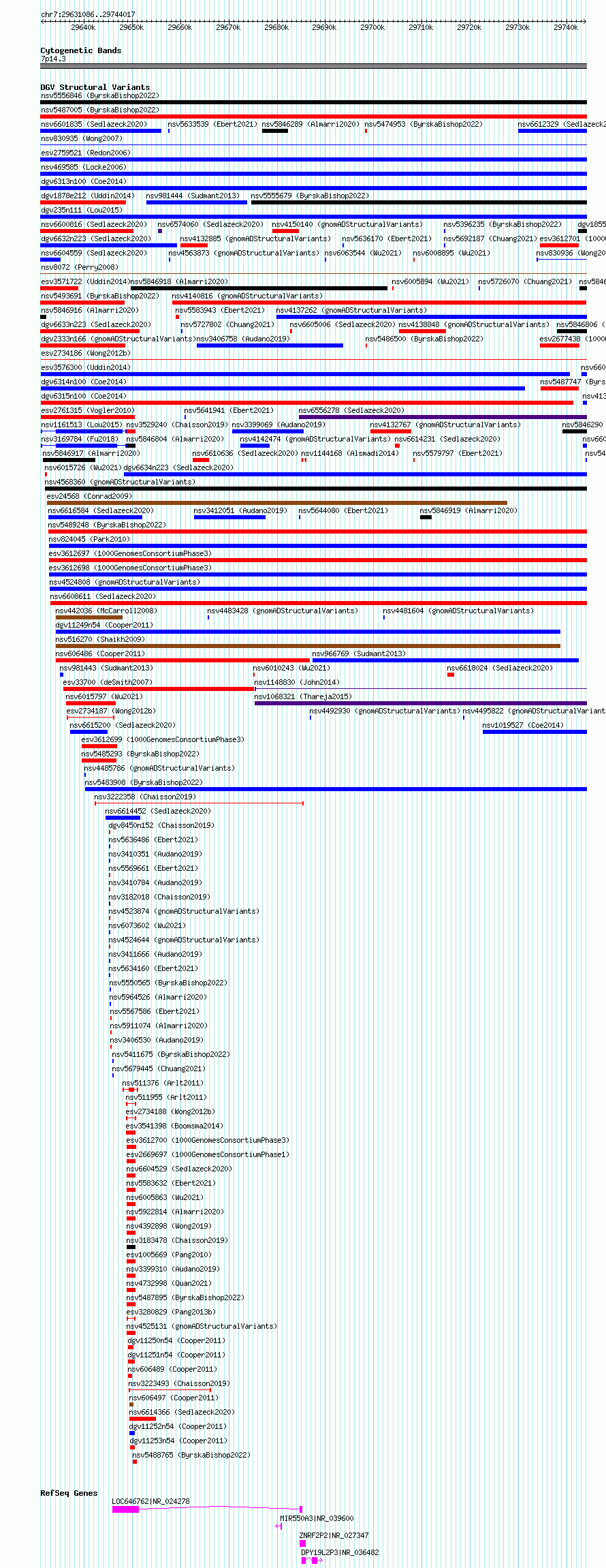Select nsv1068321 (Thareja2015) label
Viewport: 606px width, 1568px height.
(303, 696)
